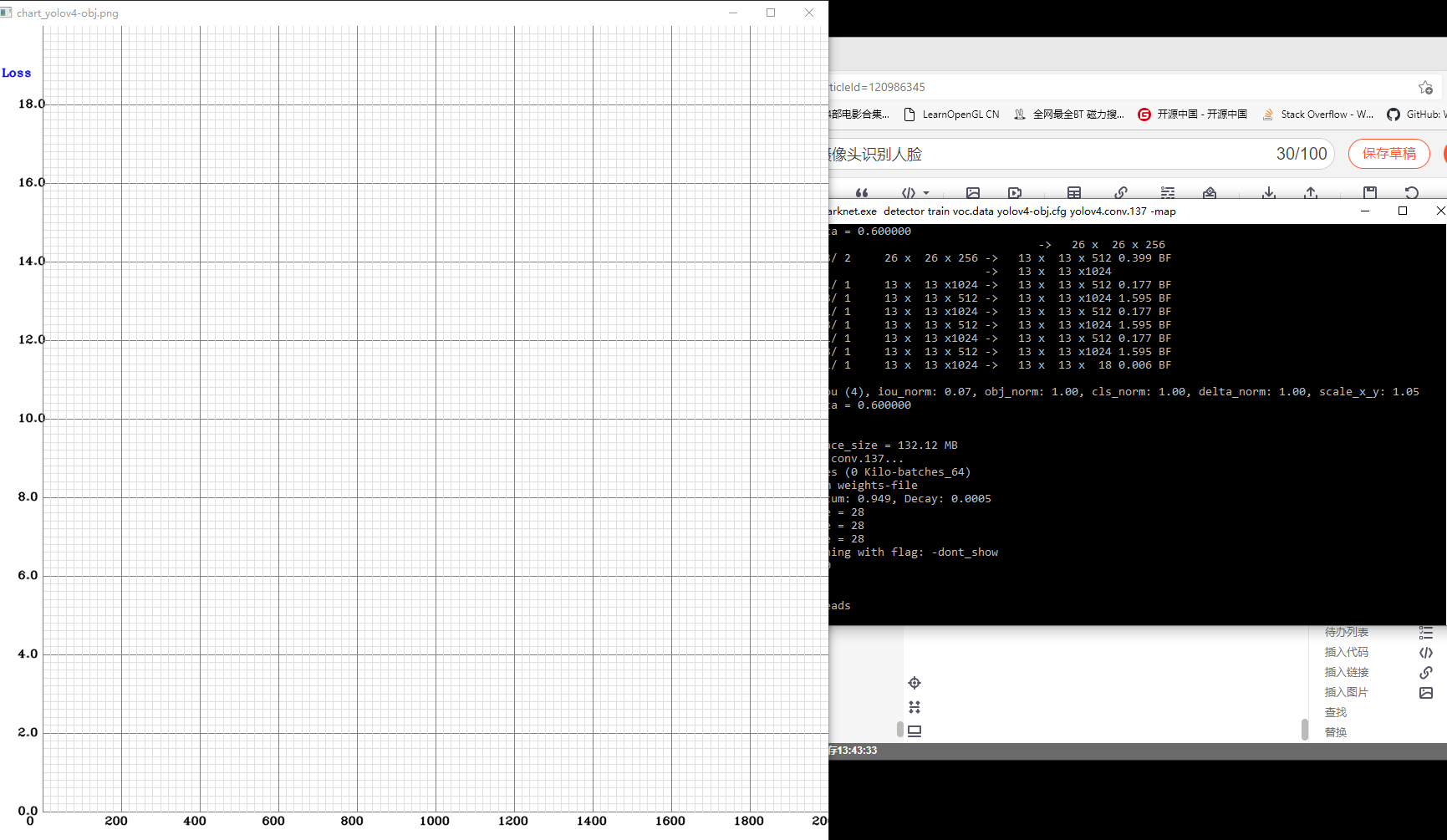The image size is (1447, 840).
Task: Open the 部电影合集 bookmark
Action: pyautogui.click(x=859, y=115)
